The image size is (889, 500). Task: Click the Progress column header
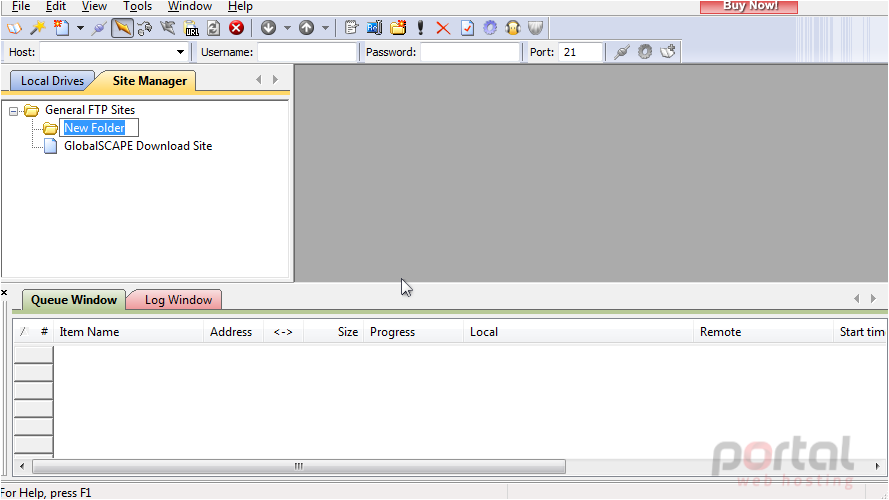(x=413, y=332)
